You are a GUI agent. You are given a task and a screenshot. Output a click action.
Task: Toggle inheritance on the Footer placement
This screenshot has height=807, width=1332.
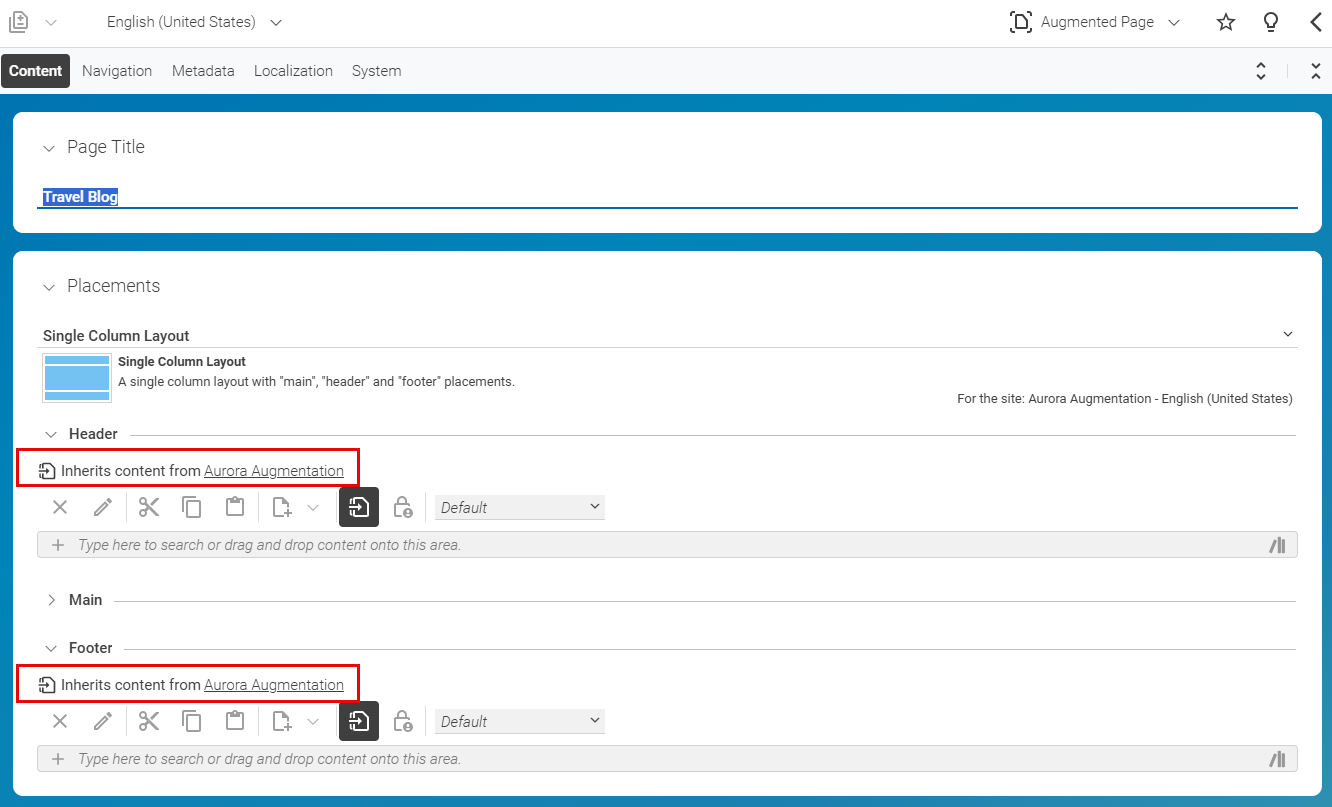pyautogui.click(x=358, y=721)
